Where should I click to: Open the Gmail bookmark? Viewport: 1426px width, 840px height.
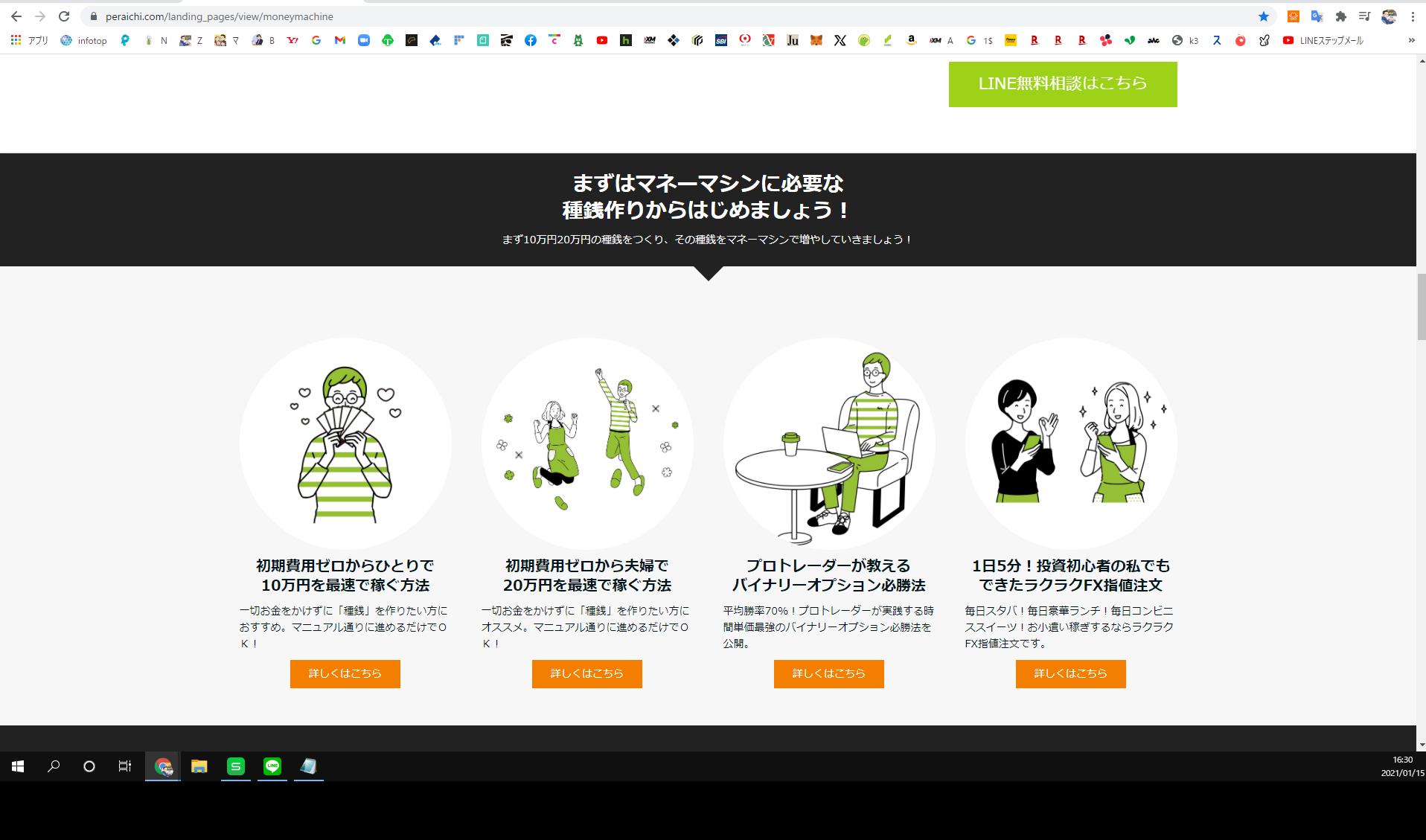(x=340, y=40)
